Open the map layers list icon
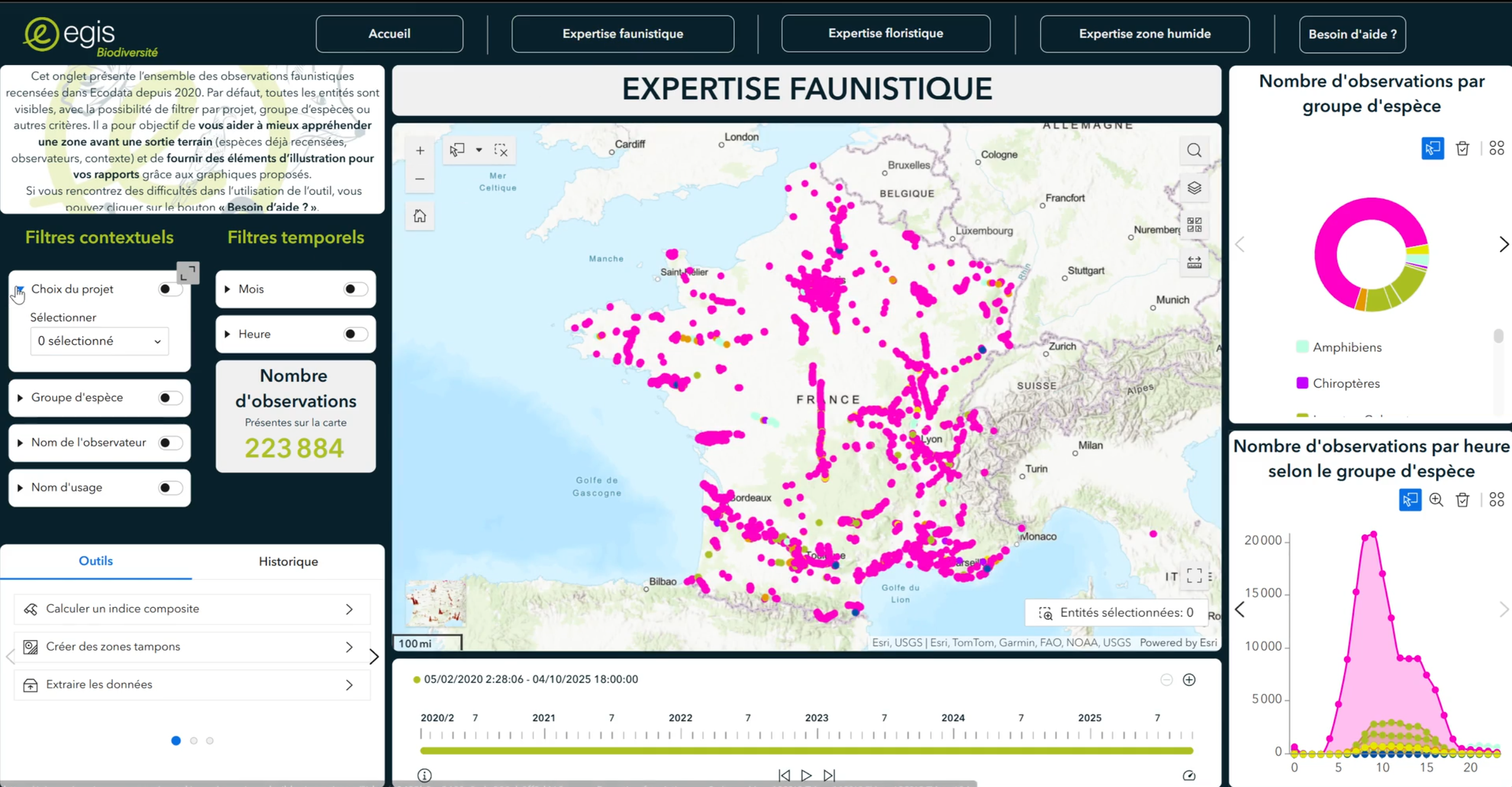Screen dimensions: 1512x787 [1194, 188]
